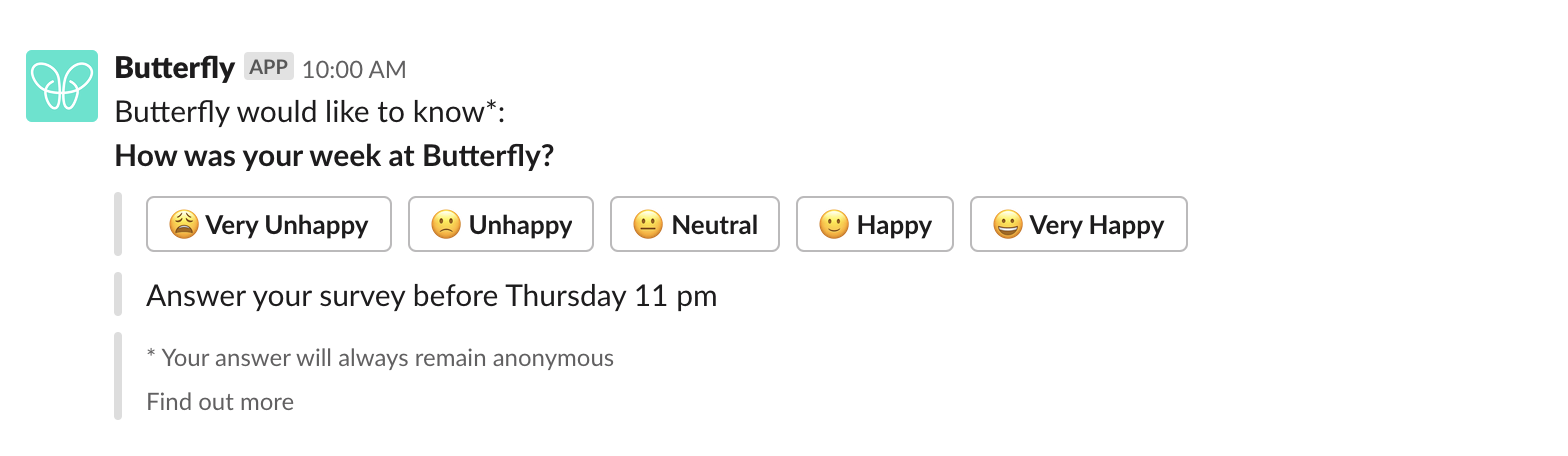Click the slightly smiling face emoji
1568x456 pixels.
(x=834, y=225)
